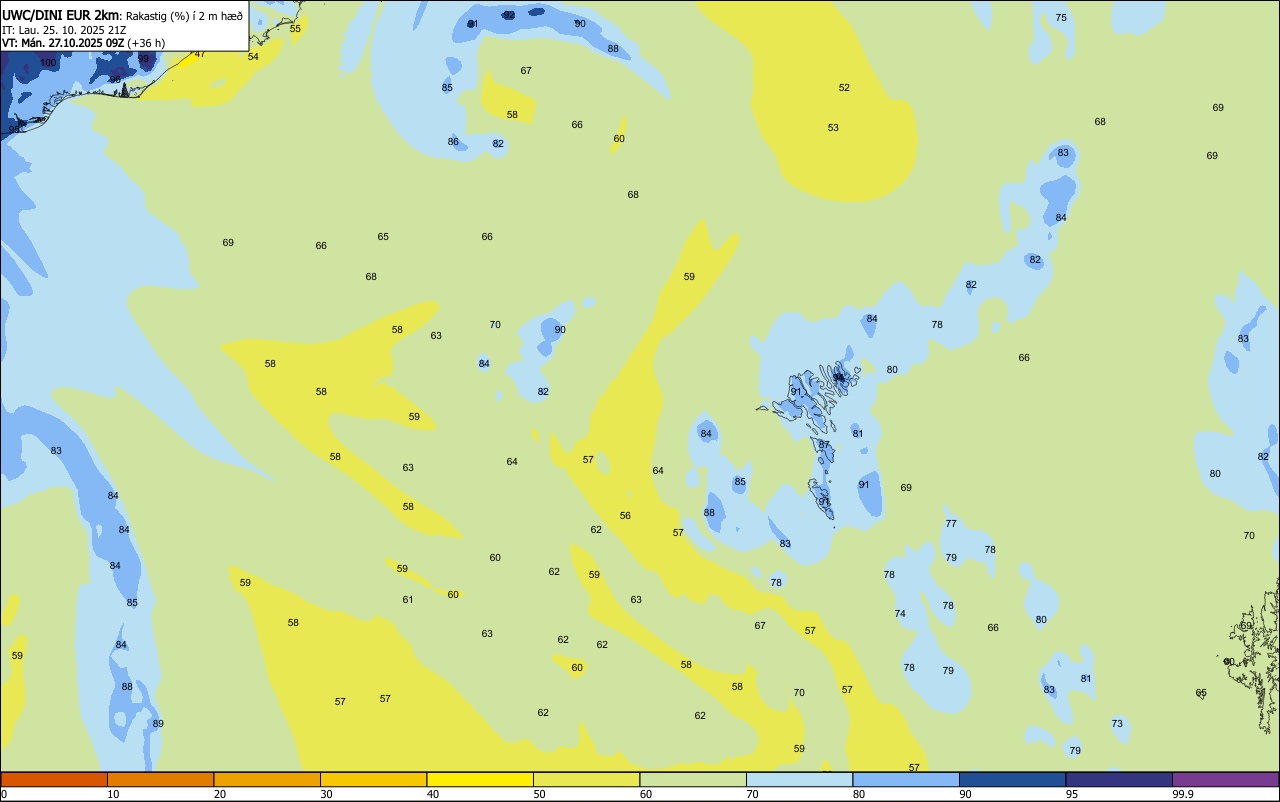This screenshot has height=802, width=1280.
Task: Choose the golden 30–40 legend swatch
Action: coord(373,779)
